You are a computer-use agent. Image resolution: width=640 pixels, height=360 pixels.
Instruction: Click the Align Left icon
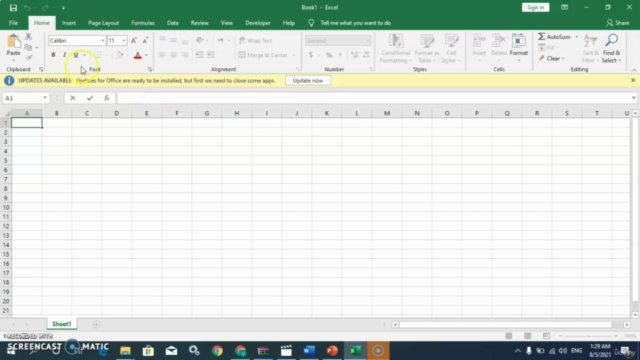pyautogui.click(x=162, y=55)
